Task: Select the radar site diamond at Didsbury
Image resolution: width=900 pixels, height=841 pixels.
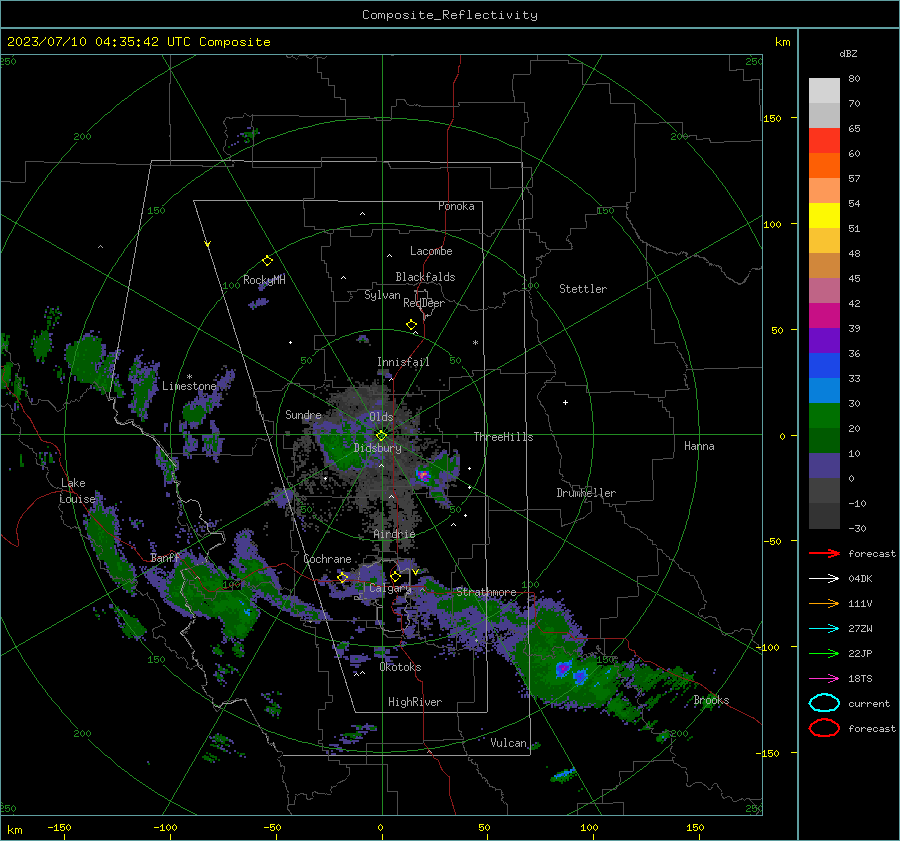Action: [x=381, y=436]
